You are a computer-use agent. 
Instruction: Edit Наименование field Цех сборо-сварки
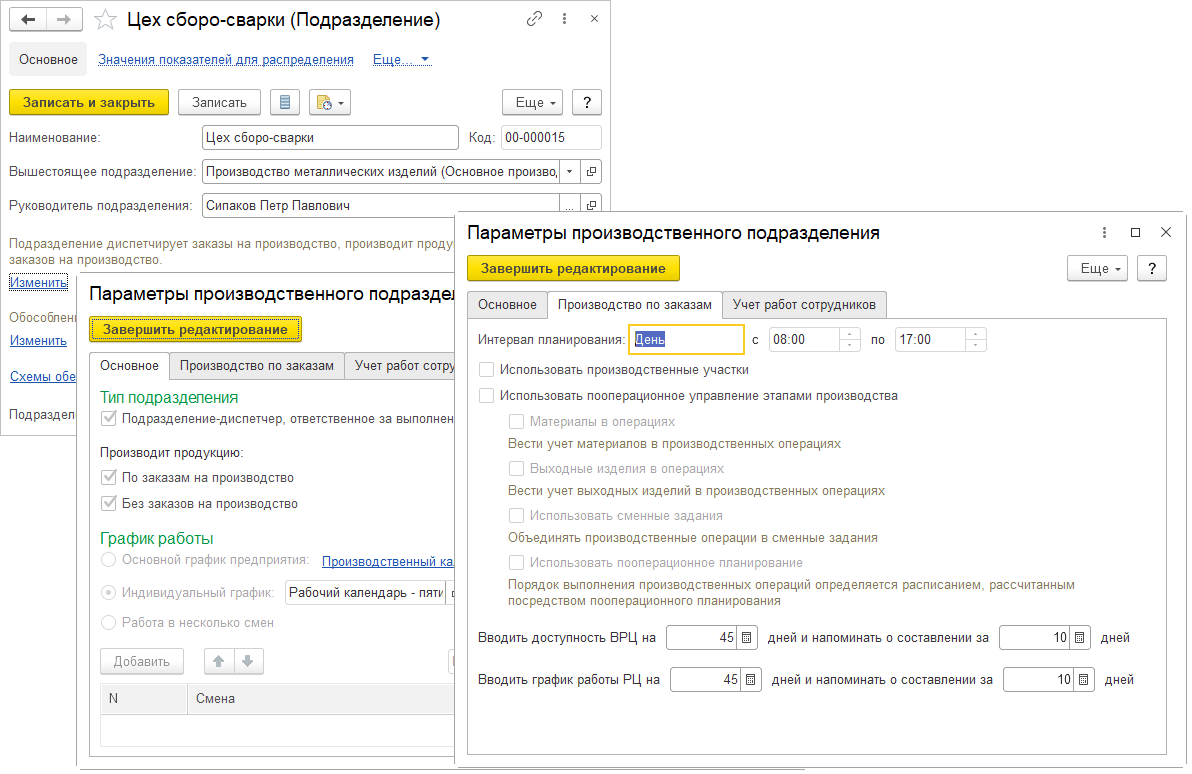point(331,138)
